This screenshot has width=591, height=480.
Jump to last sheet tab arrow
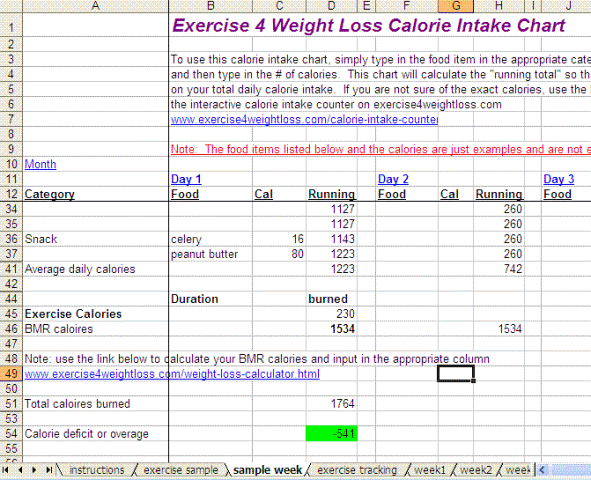(49, 470)
